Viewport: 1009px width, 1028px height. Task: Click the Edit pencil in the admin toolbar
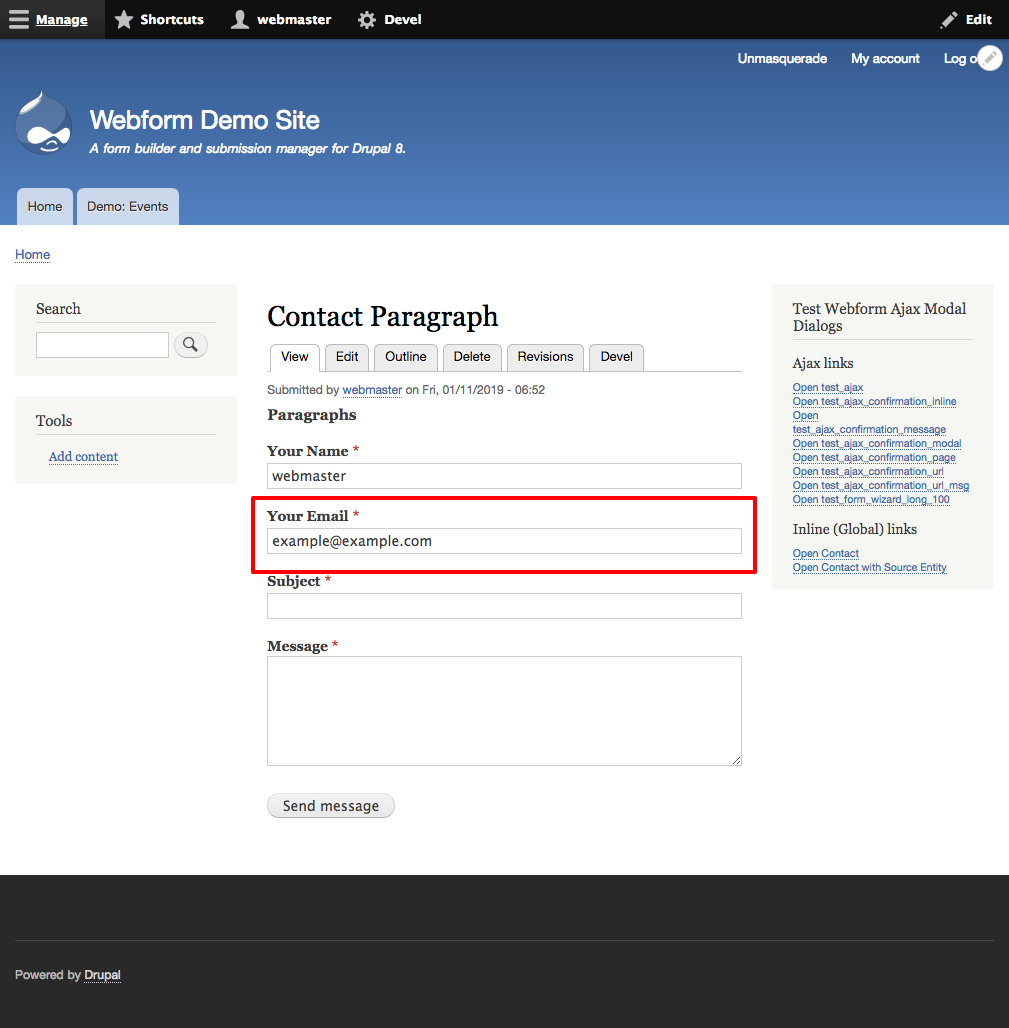pos(949,19)
